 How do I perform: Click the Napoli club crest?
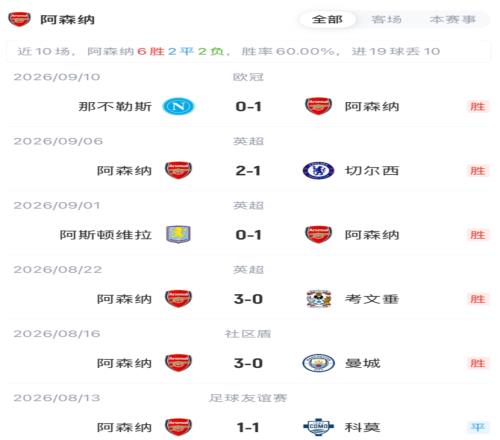[x=178, y=106]
